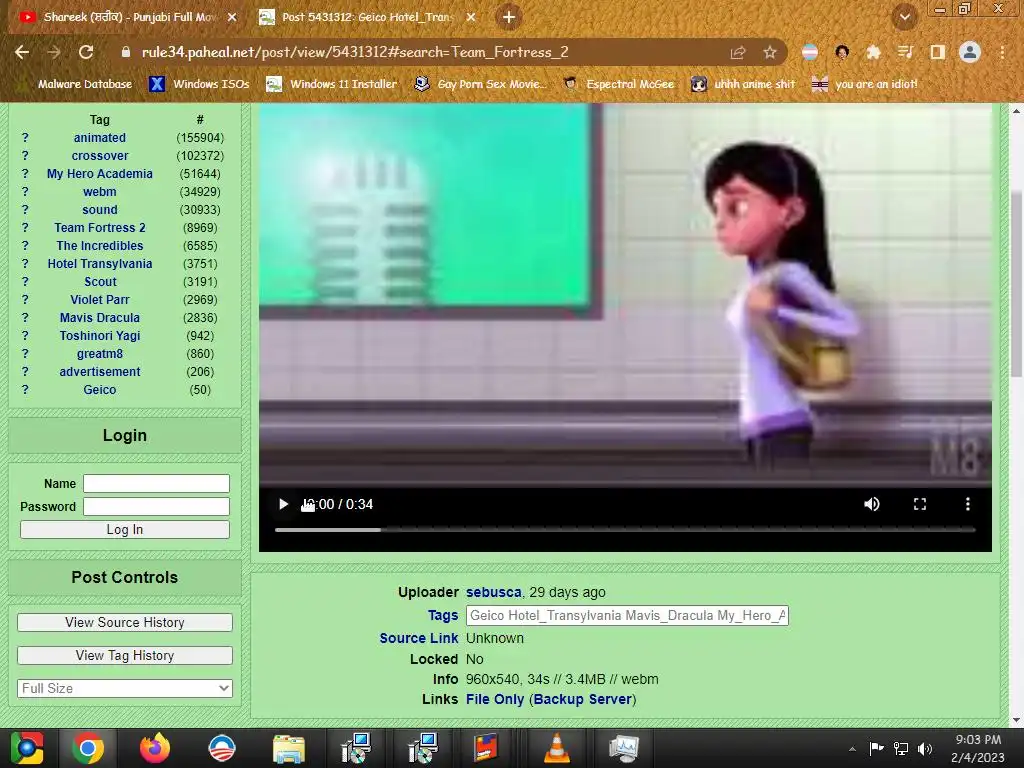Open the Obama logo app in taskbar
1024x768 pixels.
(221, 748)
